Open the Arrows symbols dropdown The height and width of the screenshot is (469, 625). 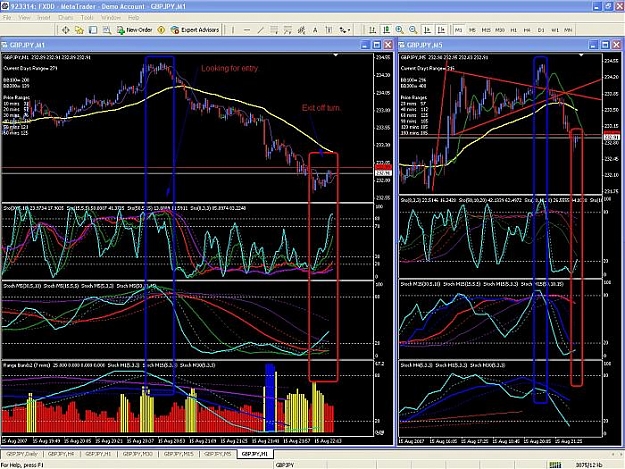coord(345,30)
